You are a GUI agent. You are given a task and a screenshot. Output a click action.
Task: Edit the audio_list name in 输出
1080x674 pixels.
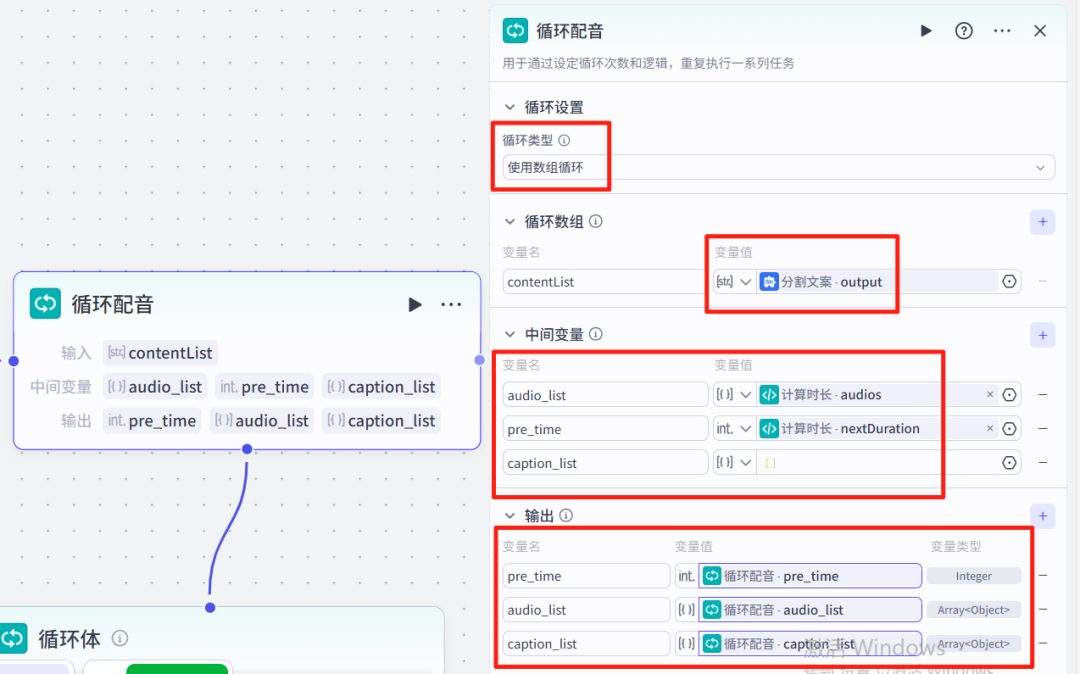[586, 610]
